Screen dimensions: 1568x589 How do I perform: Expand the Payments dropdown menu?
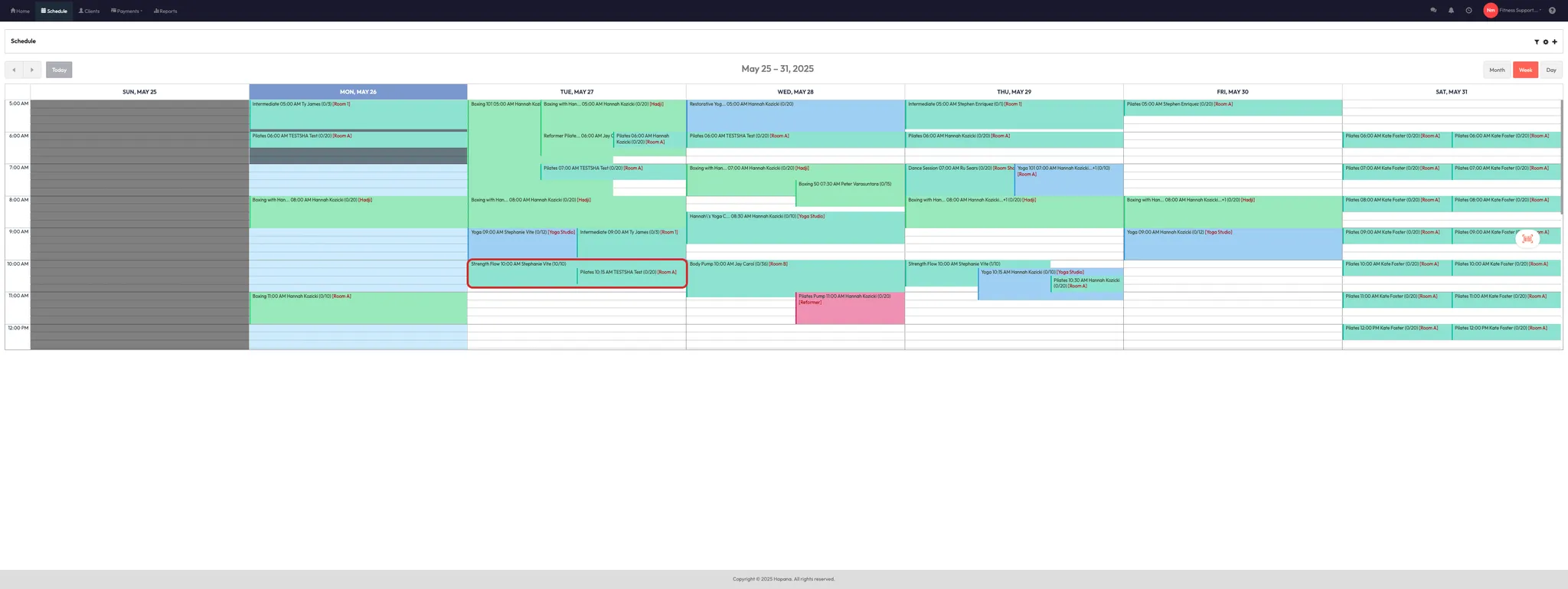coord(127,11)
